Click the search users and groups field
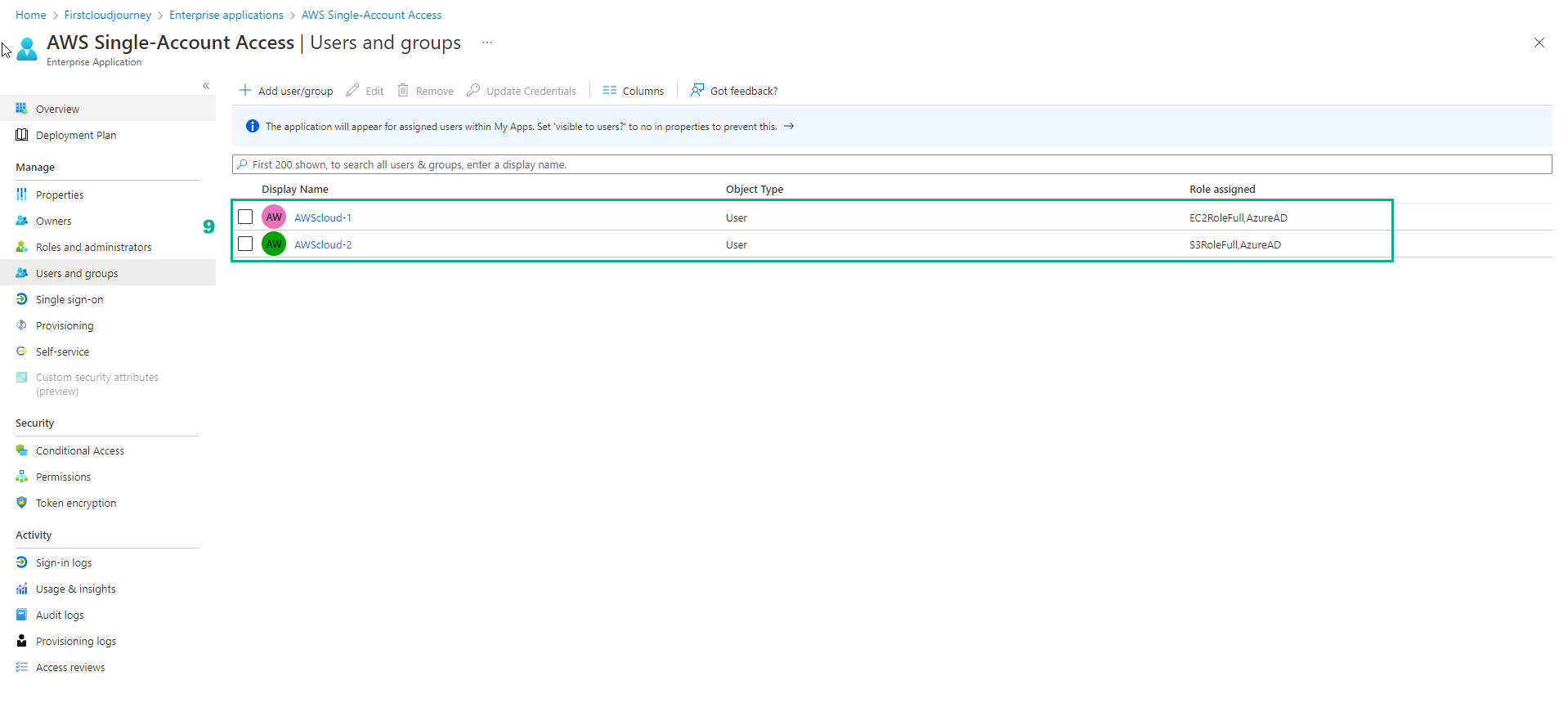Viewport: 1568px width, 712px height. point(892,164)
